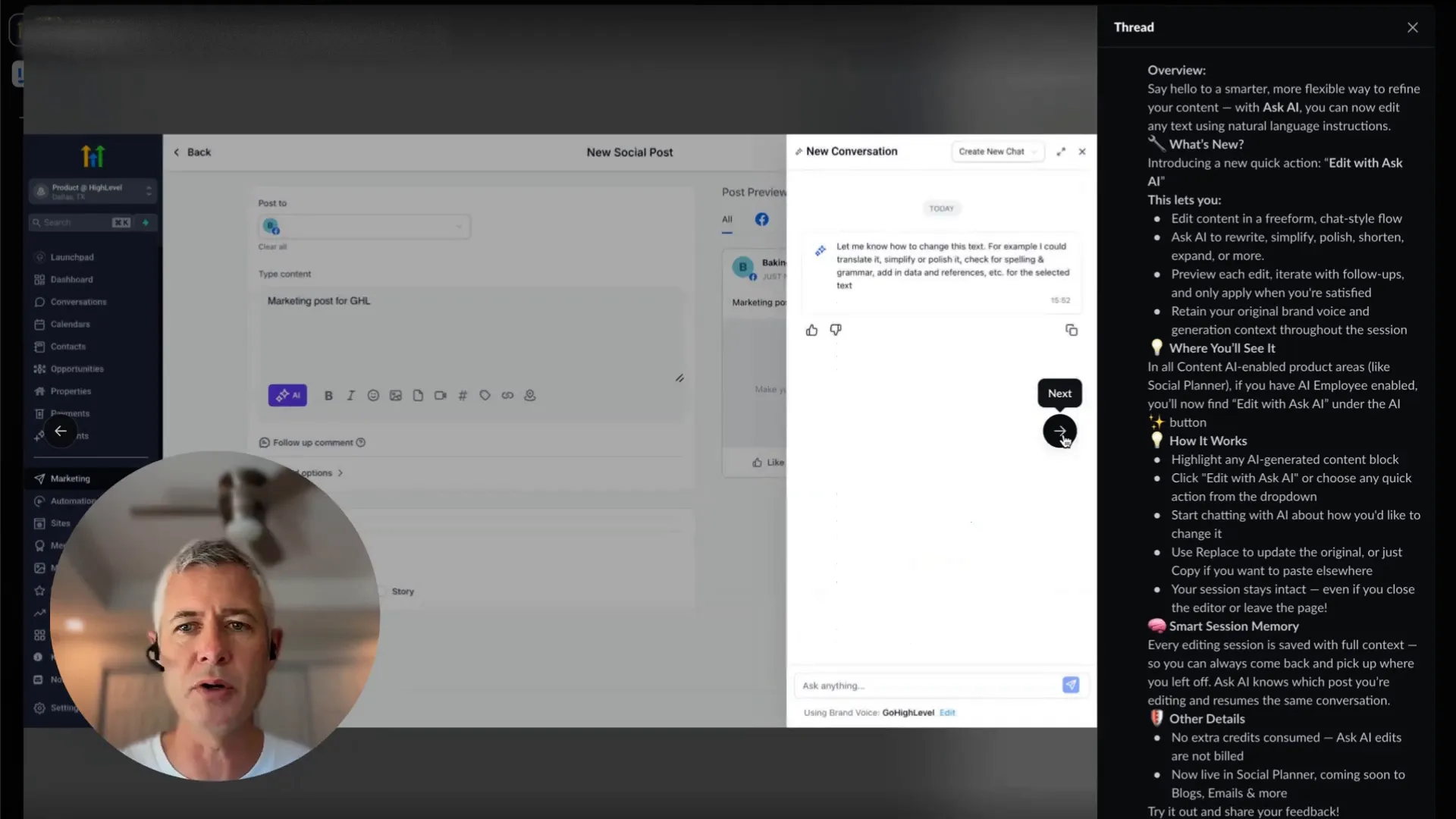Click the HighLevel arrows logo
The height and width of the screenshot is (819, 1456).
[93, 156]
